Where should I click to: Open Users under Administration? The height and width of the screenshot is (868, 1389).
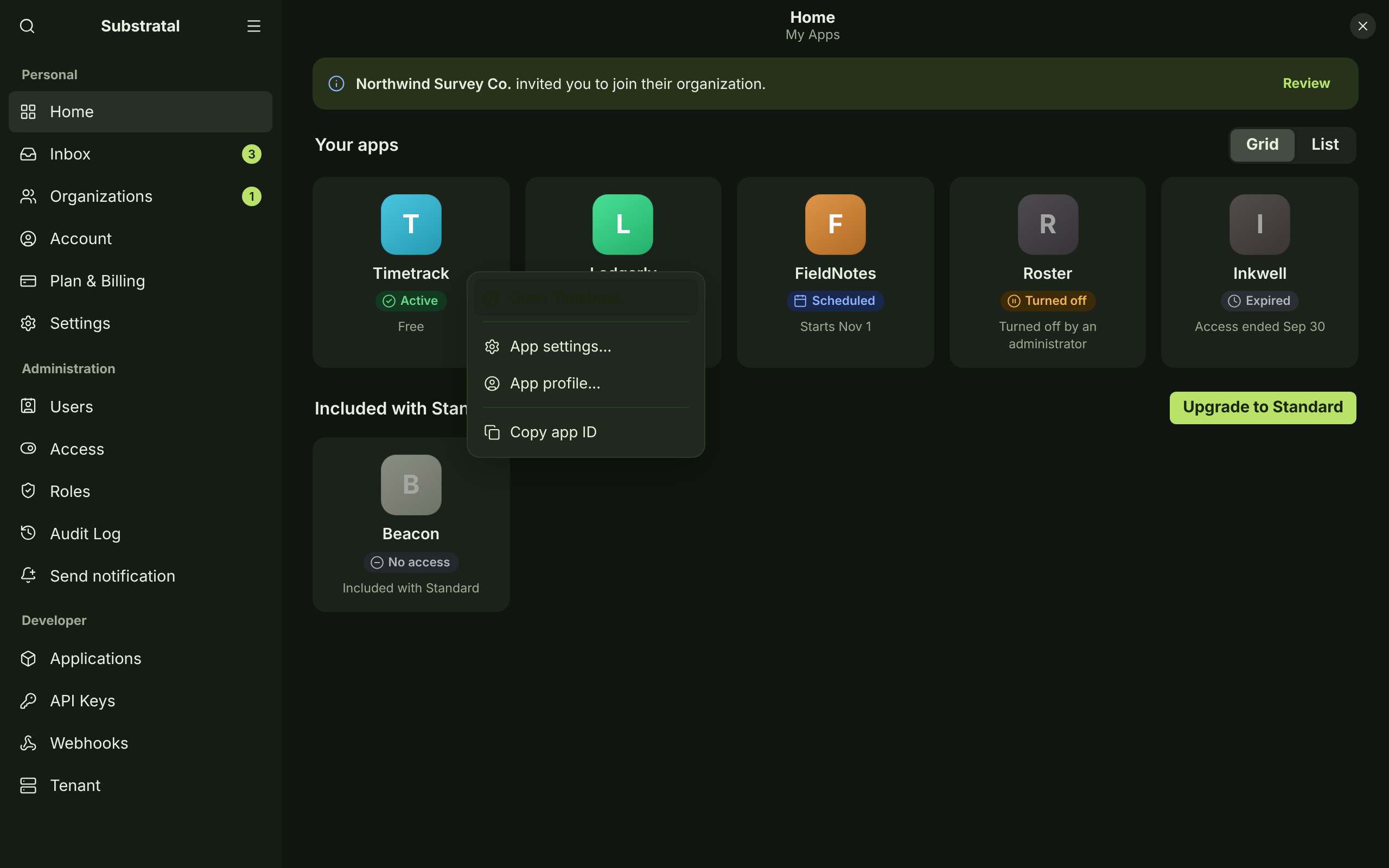140,406
